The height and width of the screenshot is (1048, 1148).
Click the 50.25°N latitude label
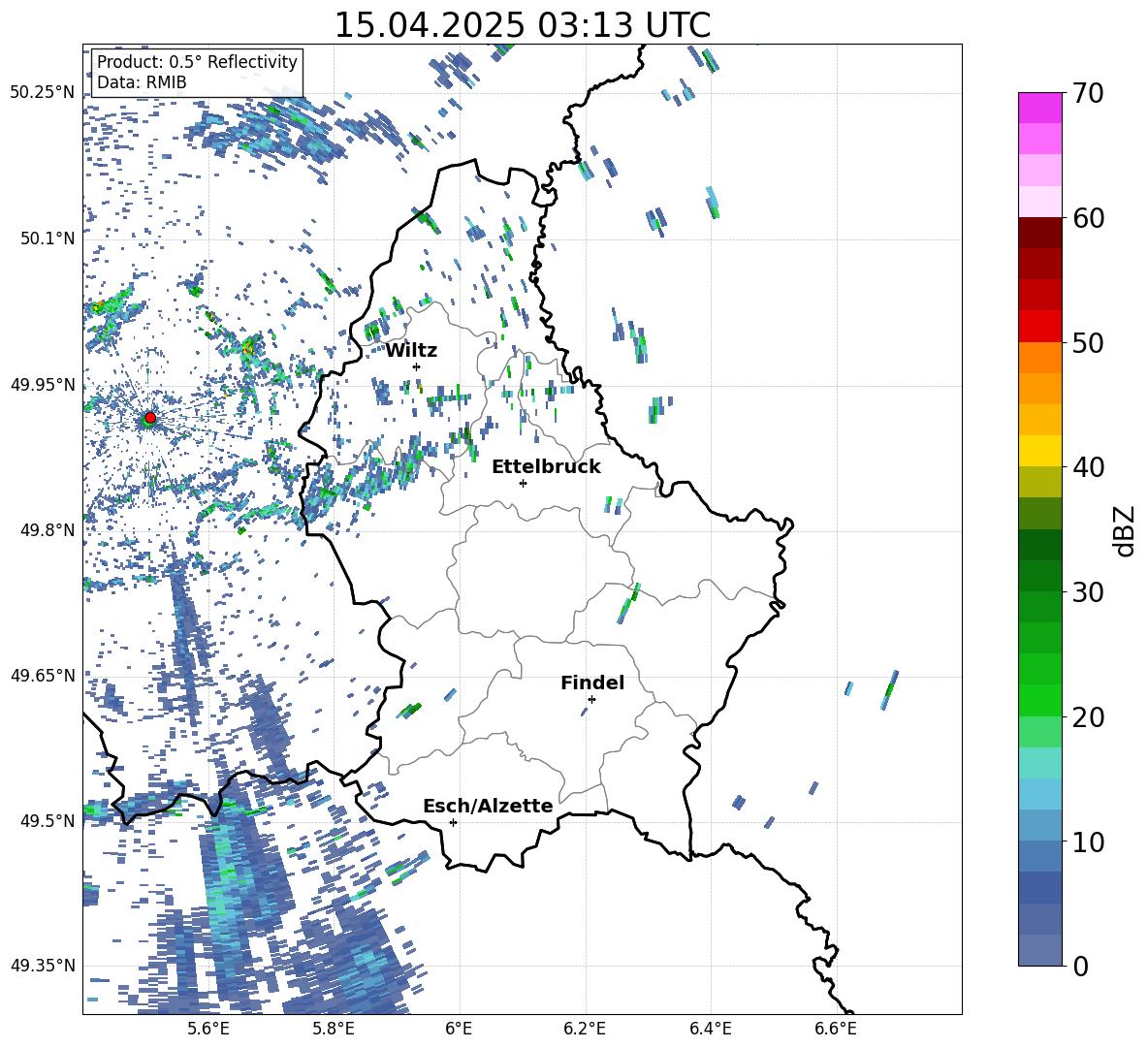point(43,92)
